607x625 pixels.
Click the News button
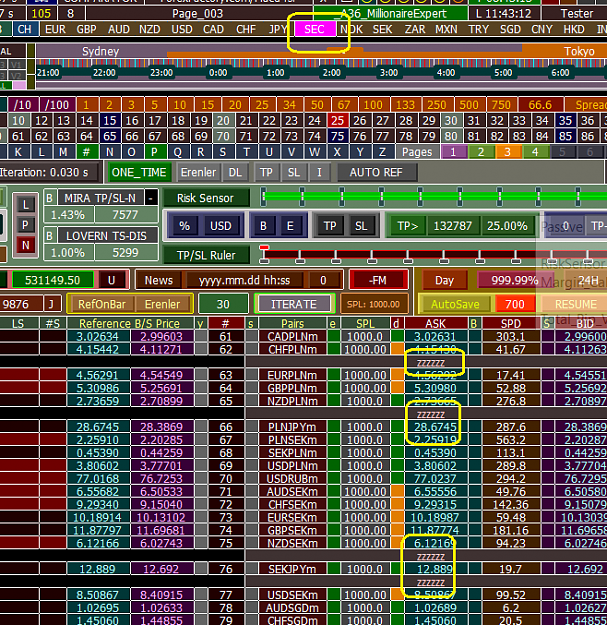pos(159,280)
